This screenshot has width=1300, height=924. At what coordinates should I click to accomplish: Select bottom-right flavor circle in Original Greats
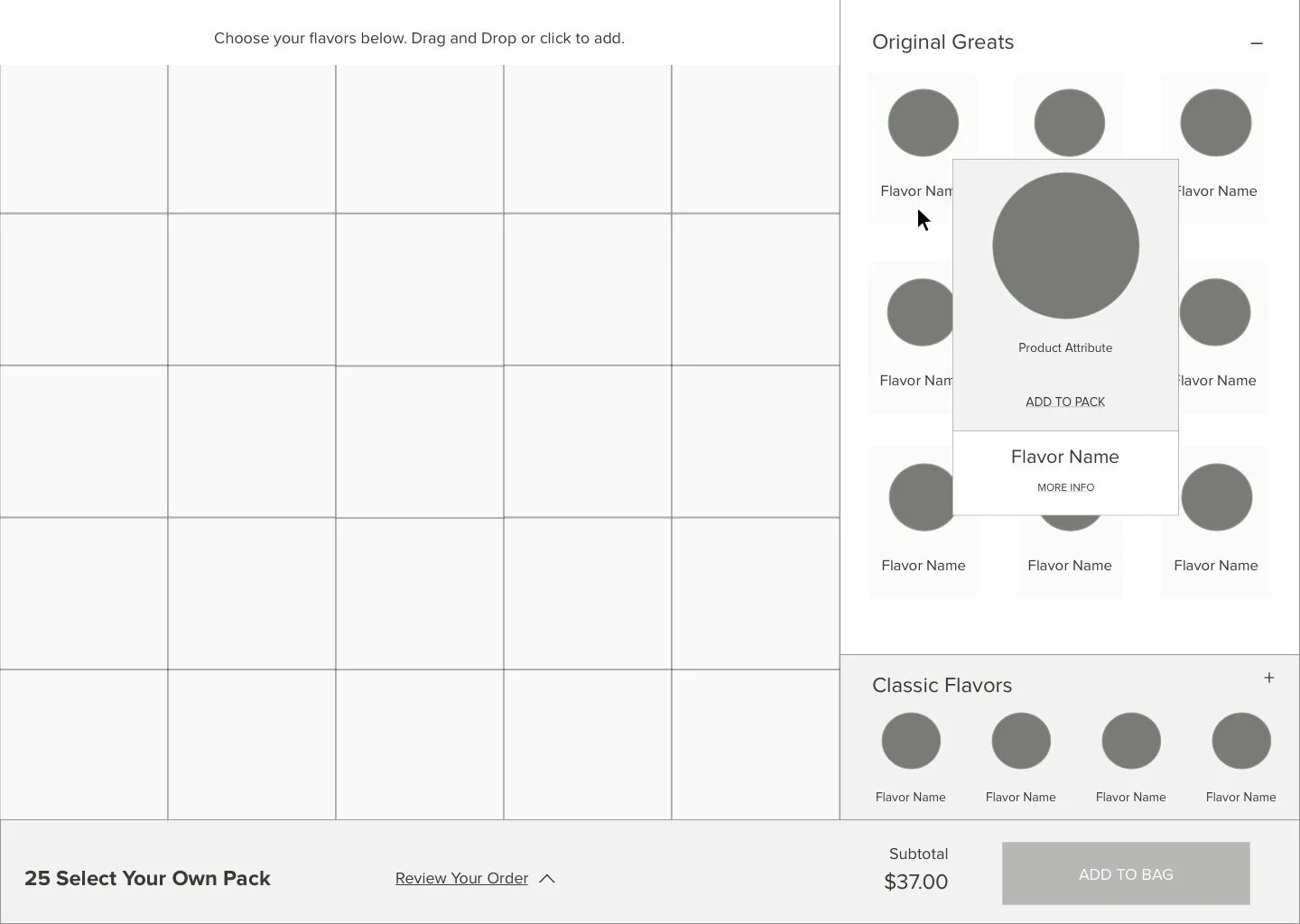click(x=1216, y=497)
